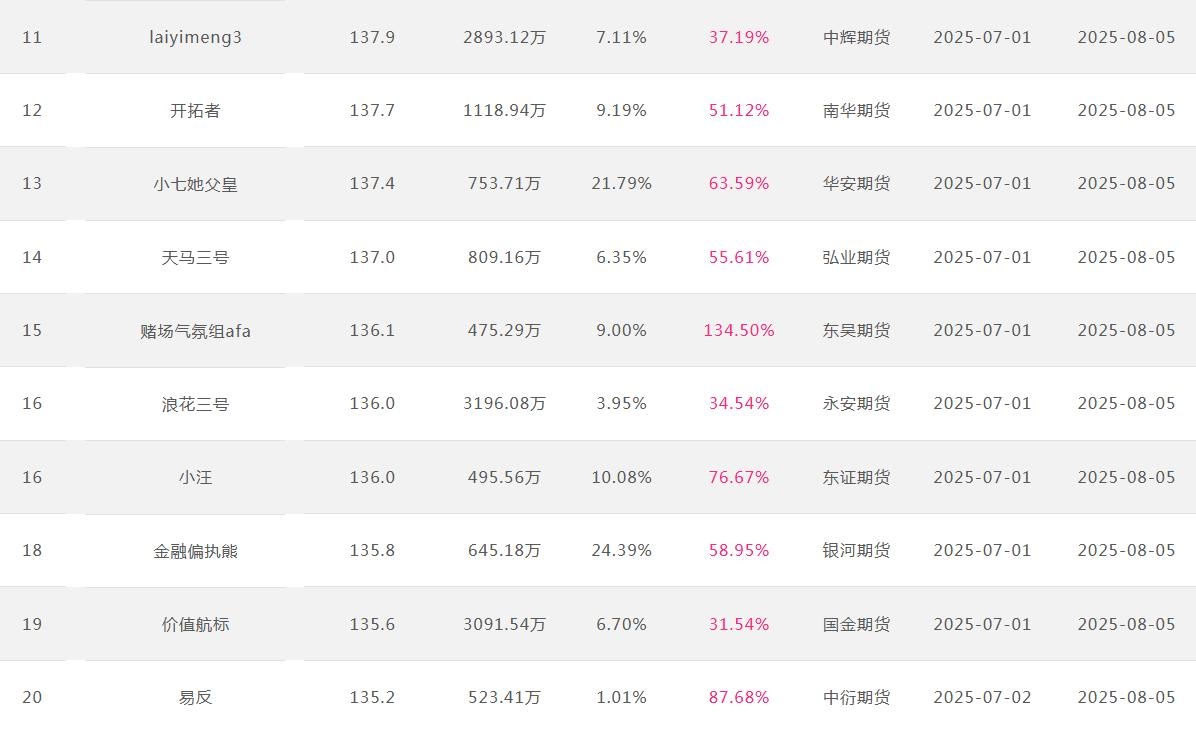Click the 87.68% return for 易反
Viewport: 1196px width, 731px height.
click(738, 697)
